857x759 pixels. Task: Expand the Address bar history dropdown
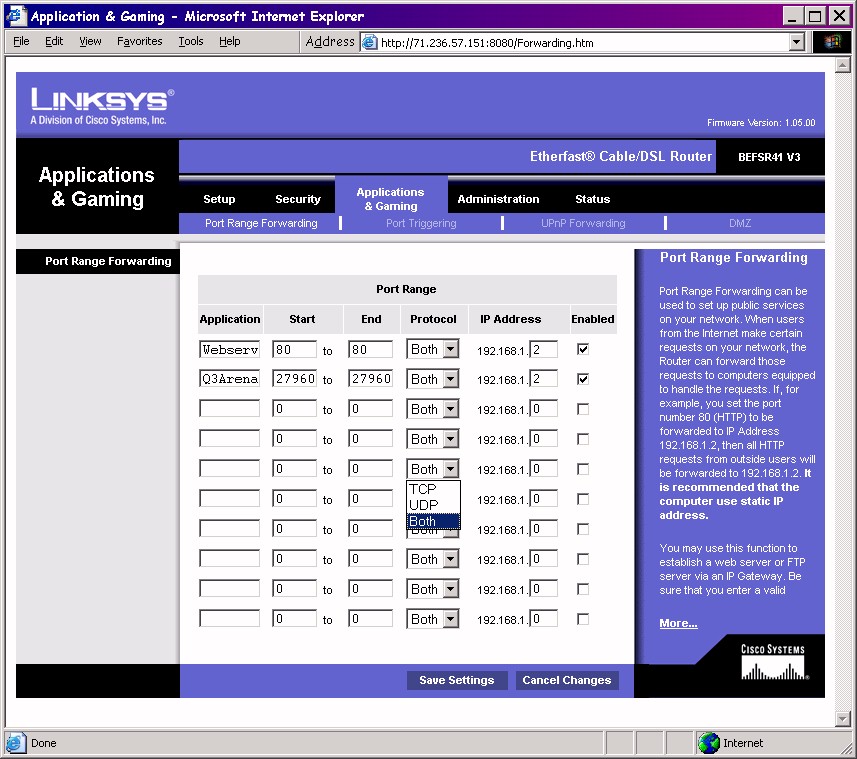[796, 43]
